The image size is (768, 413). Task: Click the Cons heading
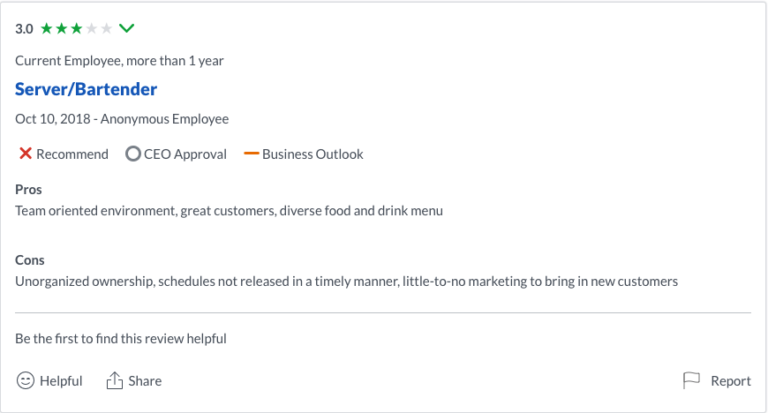(x=30, y=260)
